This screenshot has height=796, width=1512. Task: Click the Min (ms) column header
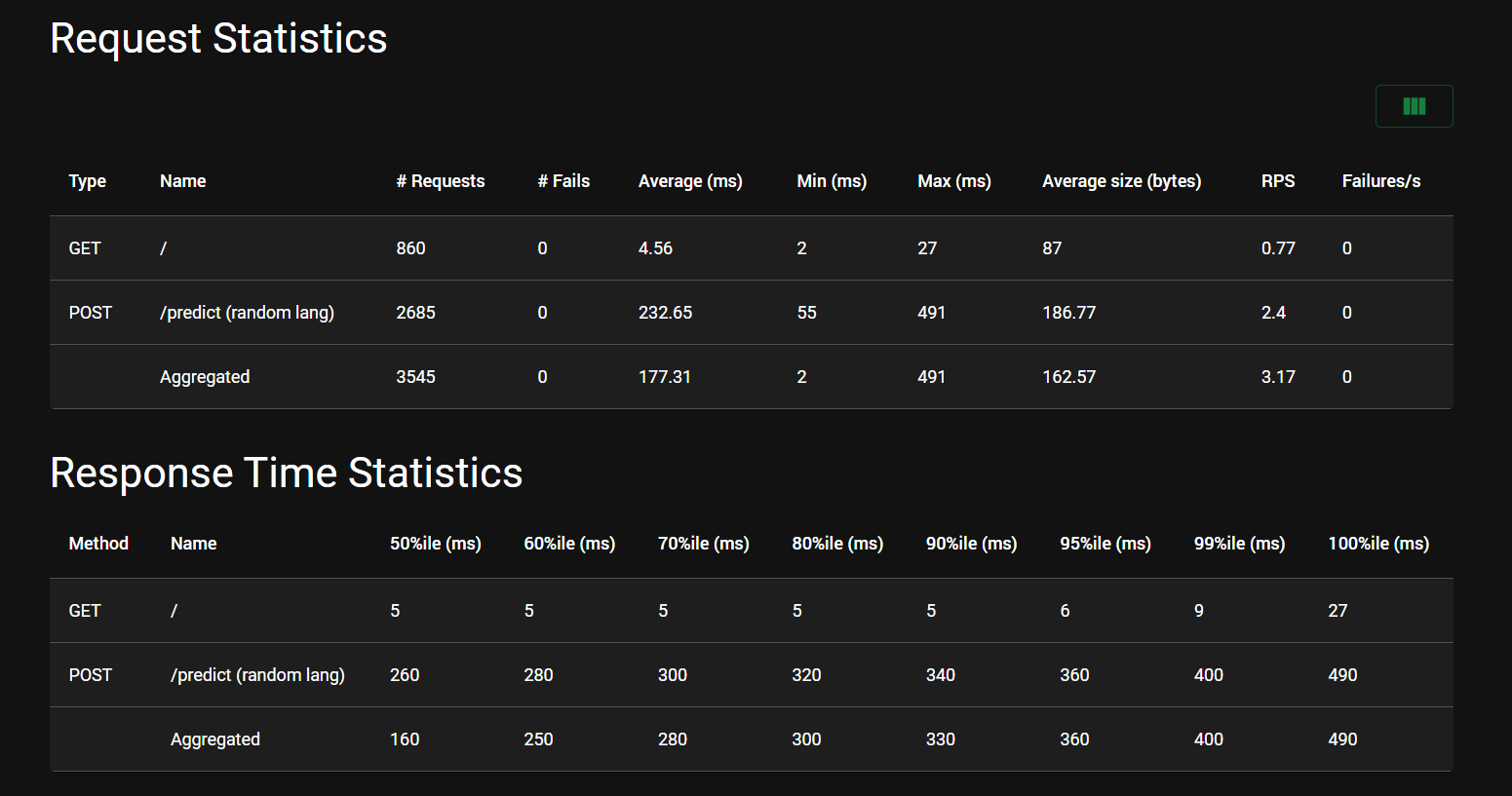click(x=832, y=181)
